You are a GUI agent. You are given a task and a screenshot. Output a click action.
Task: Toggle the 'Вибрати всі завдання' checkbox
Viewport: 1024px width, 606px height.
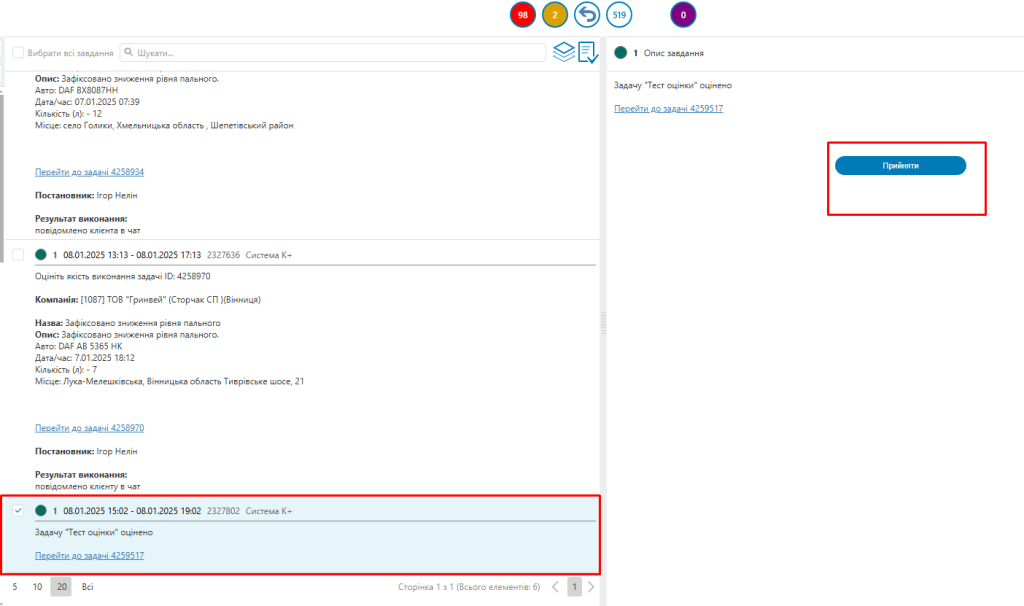(18, 52)
